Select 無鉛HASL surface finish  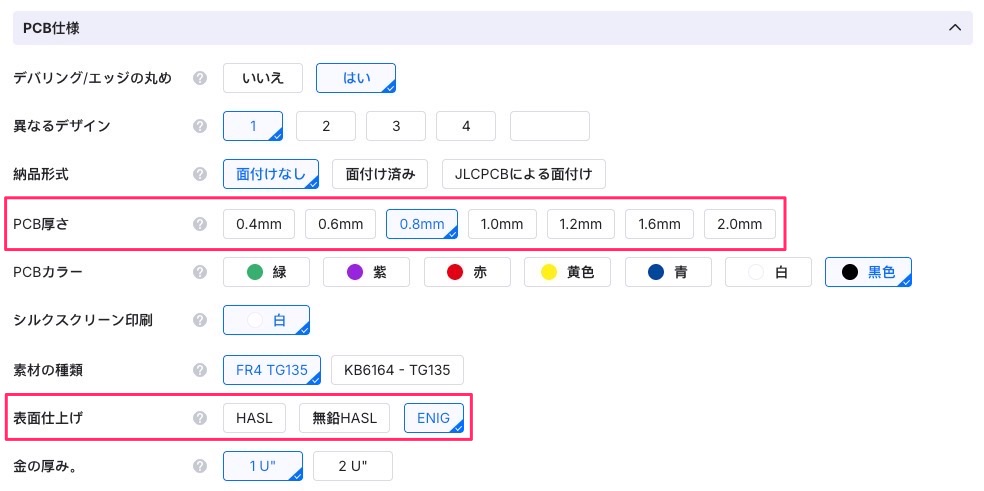345,418
